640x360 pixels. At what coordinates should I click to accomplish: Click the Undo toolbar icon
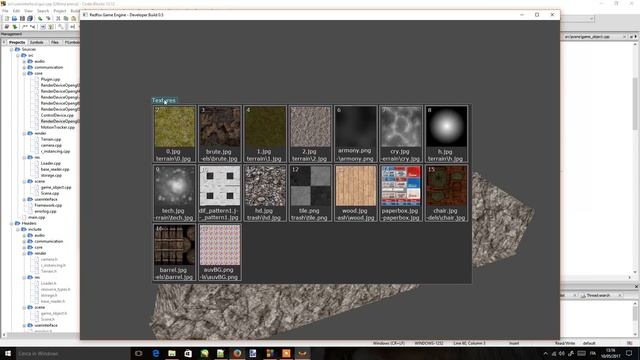tap(40, 19)
